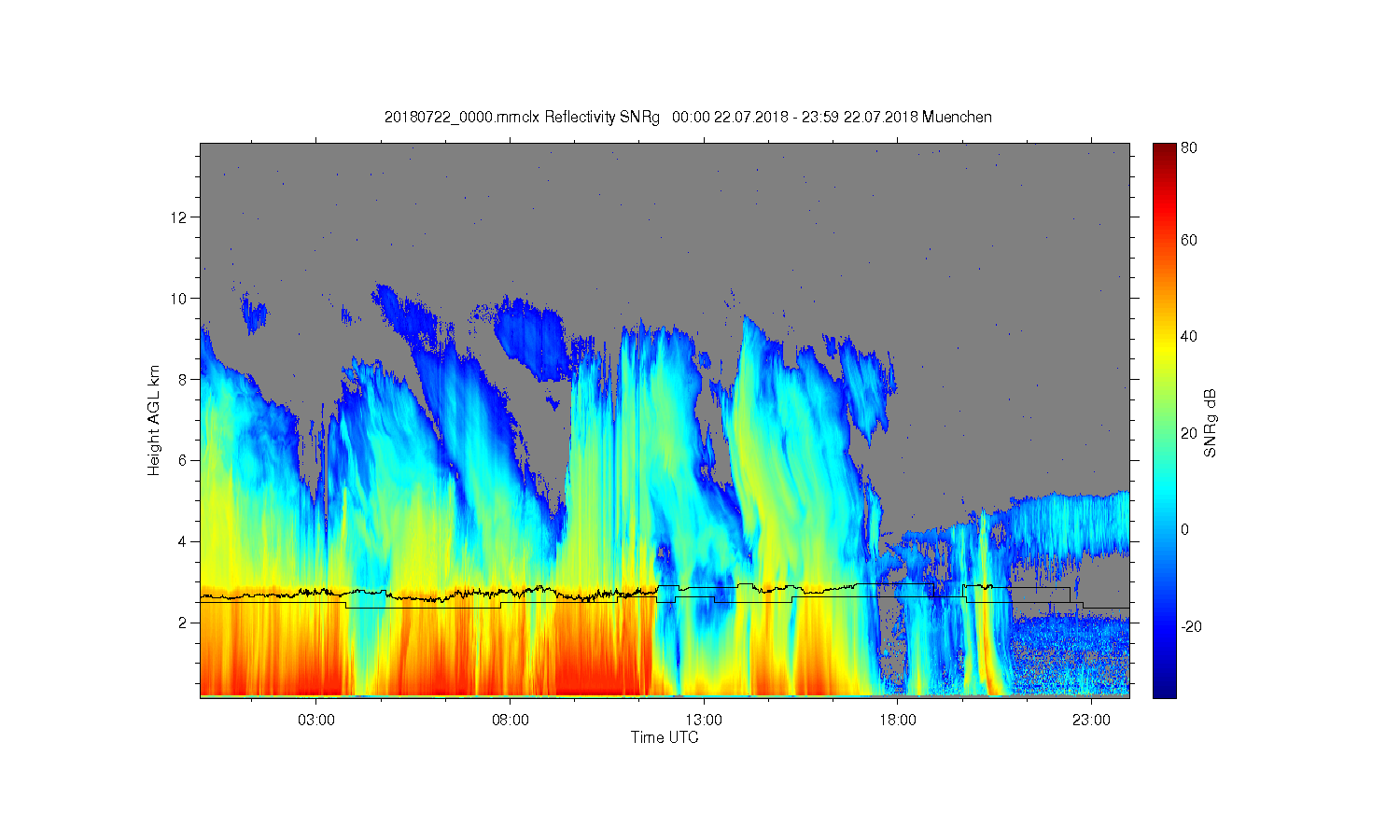The width and height of the screenshot is (1400, 840).
Task: Click the 'Height AGL km' axis label
Action: [x=154, y=420]
